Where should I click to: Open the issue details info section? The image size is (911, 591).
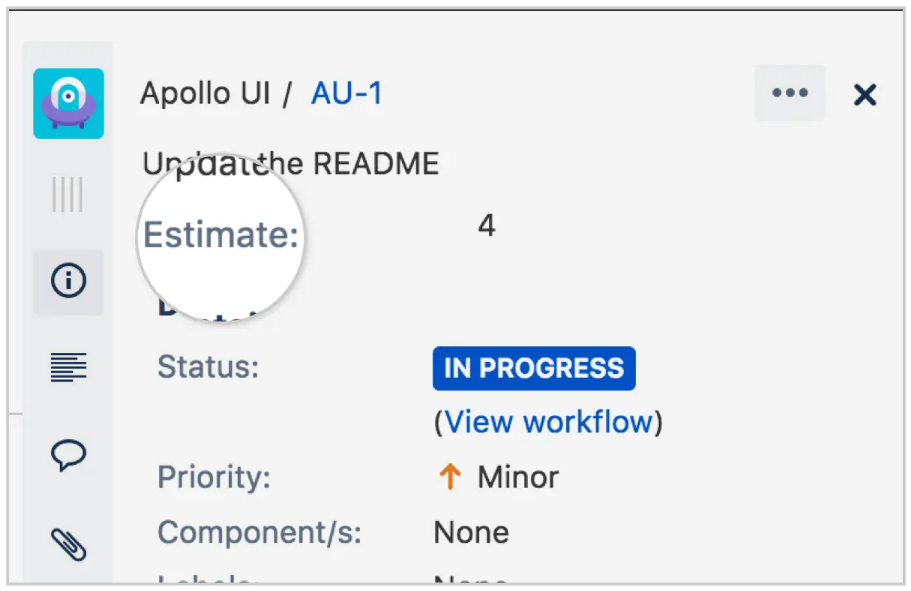(x=68, y=281)
